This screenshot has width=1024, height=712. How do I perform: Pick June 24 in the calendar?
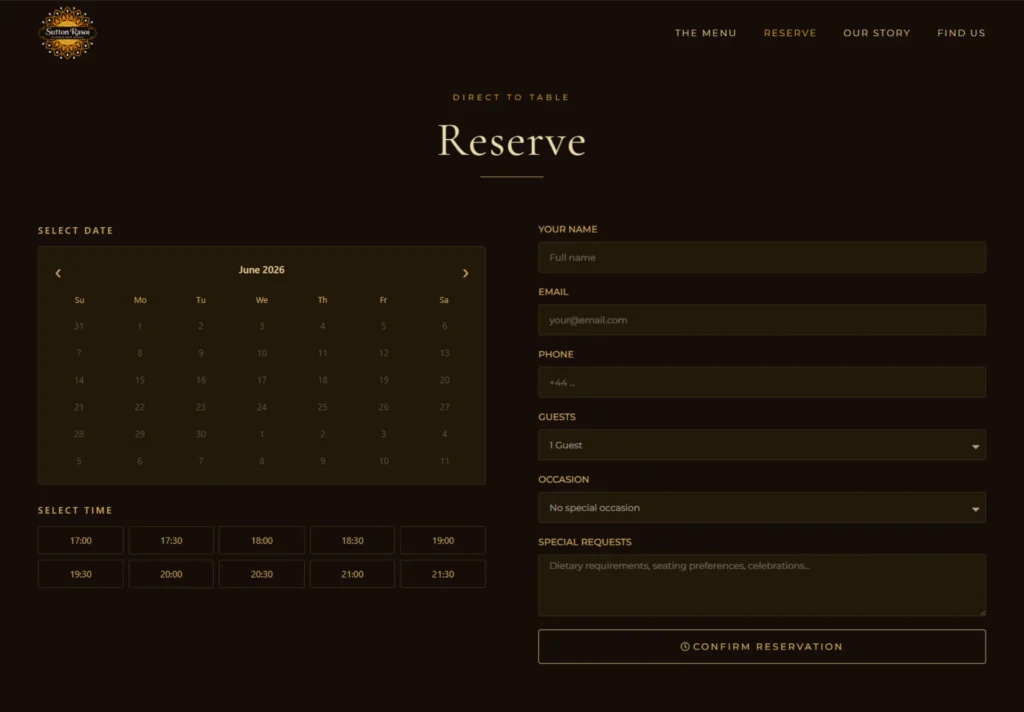tap(262, 407)
